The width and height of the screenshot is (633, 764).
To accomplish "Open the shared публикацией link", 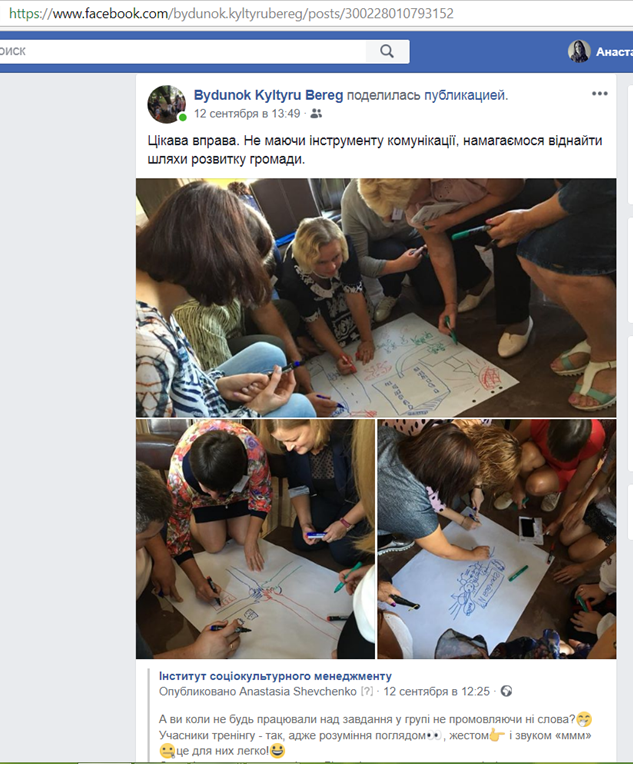I will coord(465,95).
